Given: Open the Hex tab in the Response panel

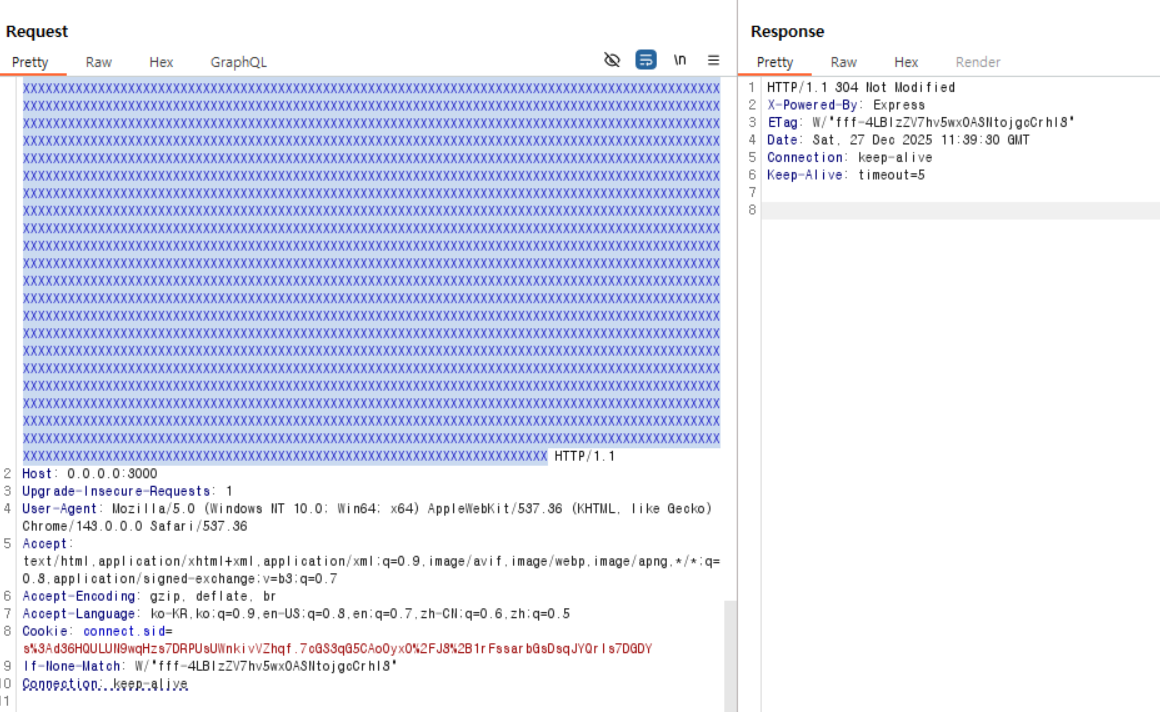Looking at the screenshot, I should click(x=906, y=62).
